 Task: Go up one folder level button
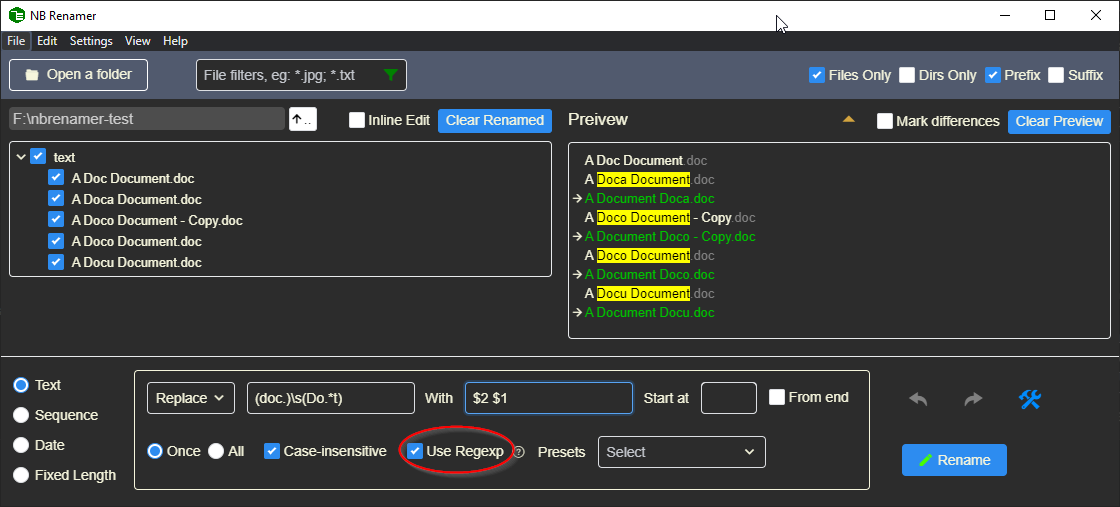coord(303,119)
